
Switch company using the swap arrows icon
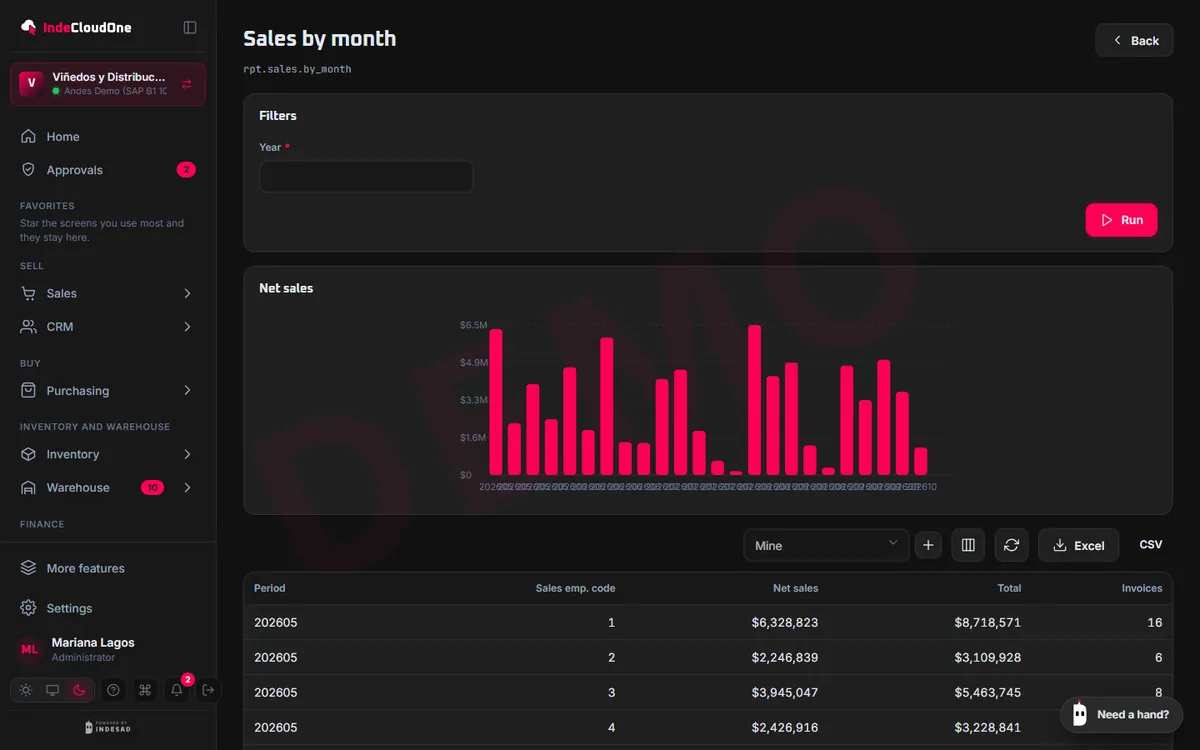[187, 84]
